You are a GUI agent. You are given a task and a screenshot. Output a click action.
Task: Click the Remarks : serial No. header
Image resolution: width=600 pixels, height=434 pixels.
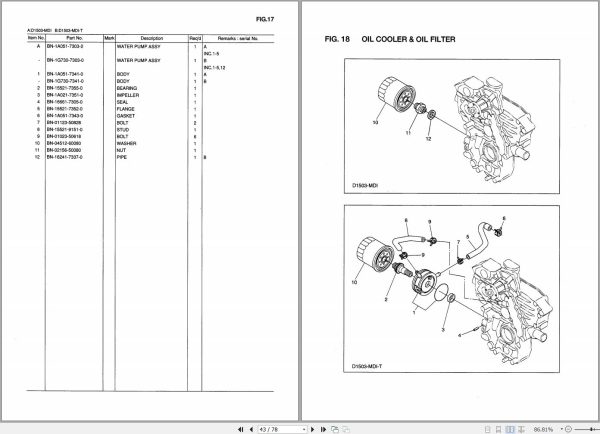(238, 38)
